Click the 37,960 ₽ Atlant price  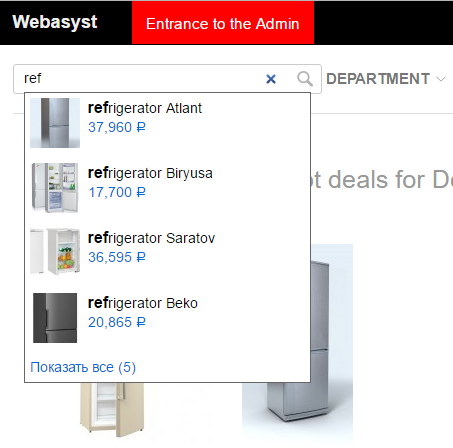point(117,127)
